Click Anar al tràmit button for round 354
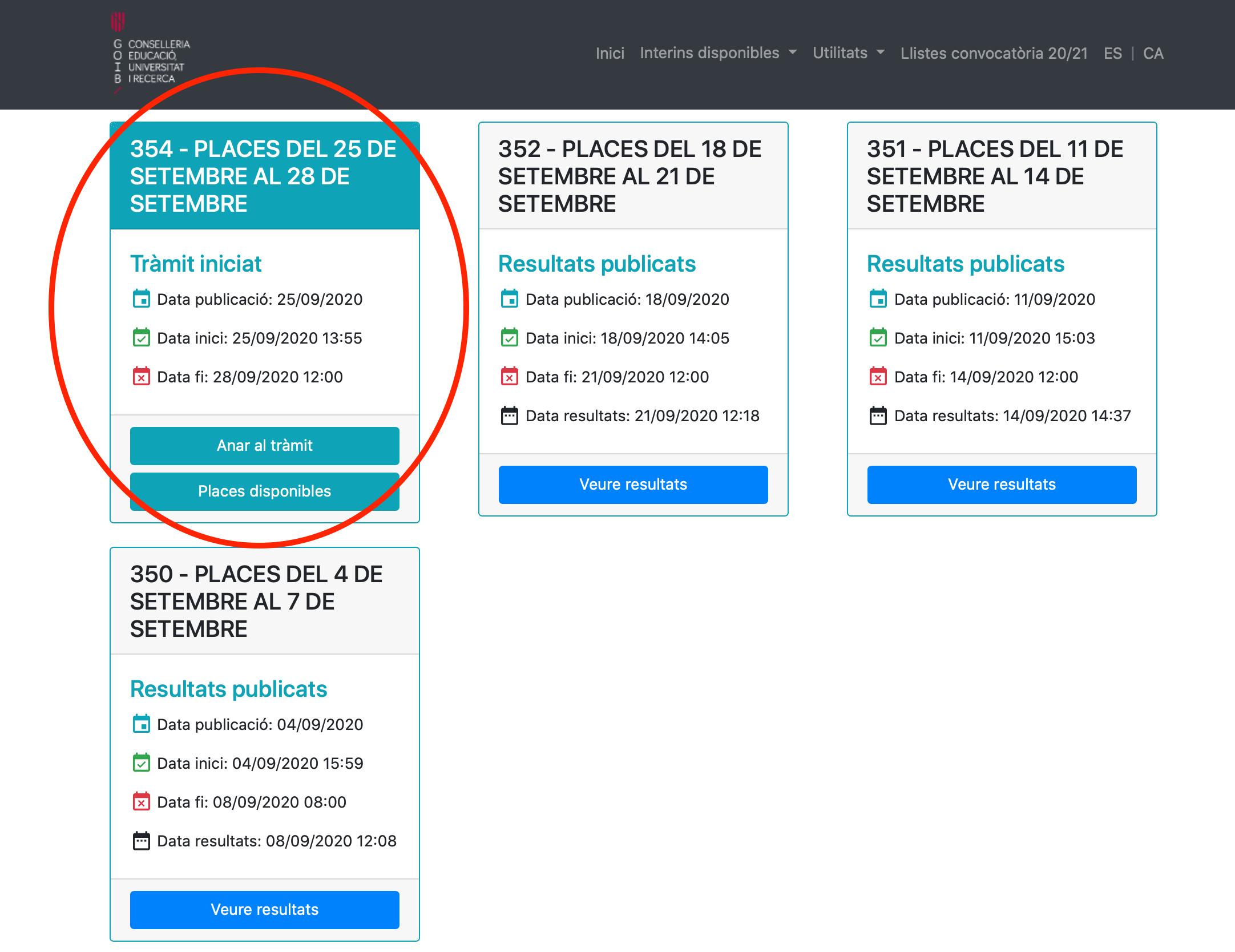1235x952 pixels. coord(265,443)
